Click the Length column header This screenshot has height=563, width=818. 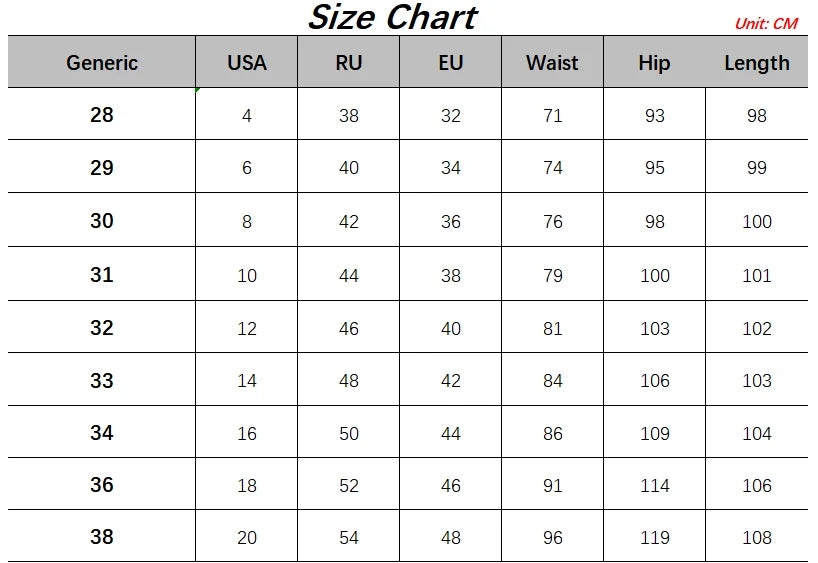click(x=757, y=63)
